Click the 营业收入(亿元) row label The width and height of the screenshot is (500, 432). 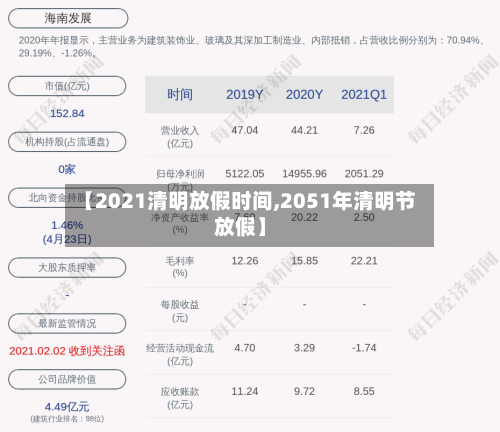tap(180, 137)
